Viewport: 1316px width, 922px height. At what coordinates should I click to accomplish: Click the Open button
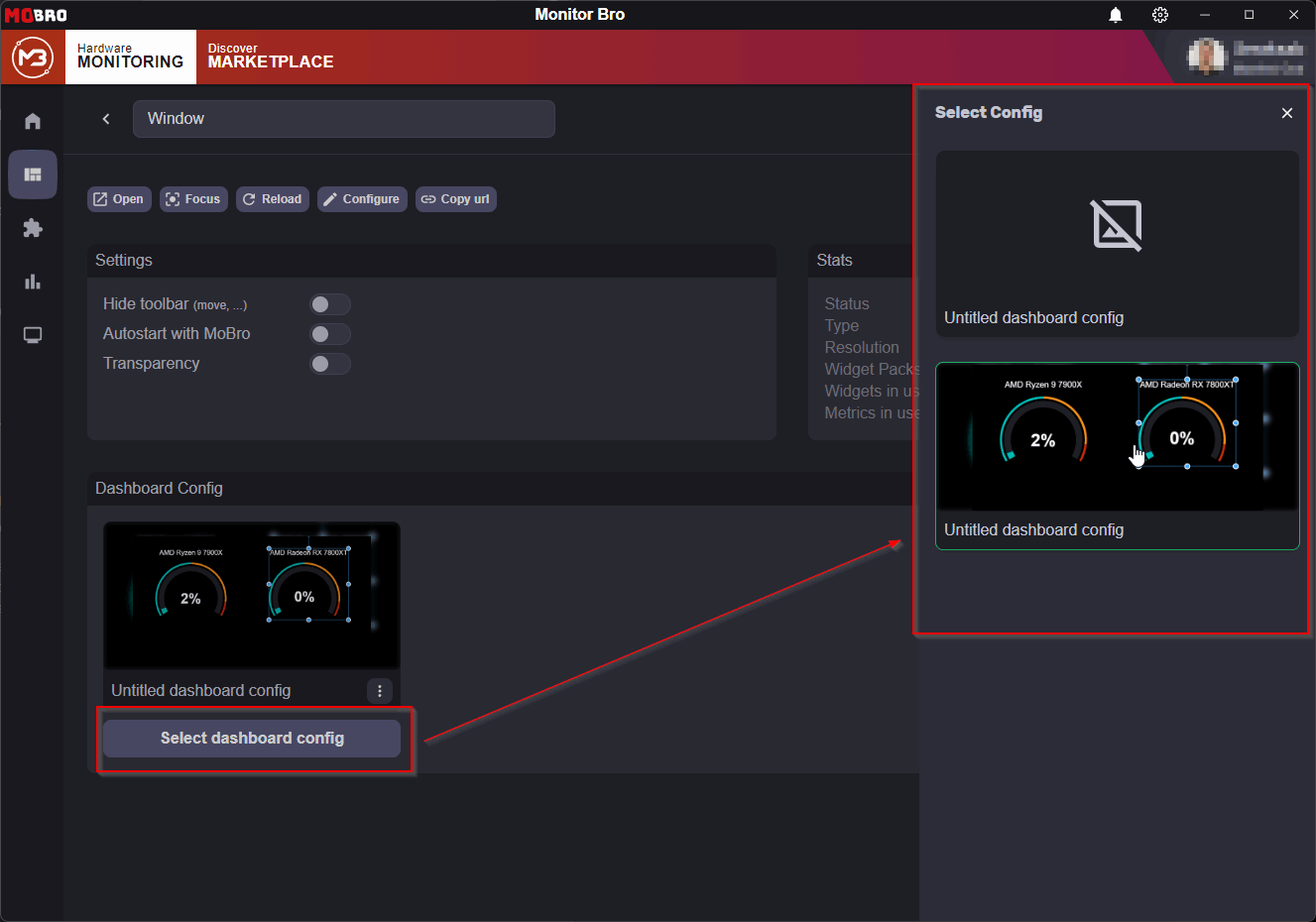tap(119, 199)
